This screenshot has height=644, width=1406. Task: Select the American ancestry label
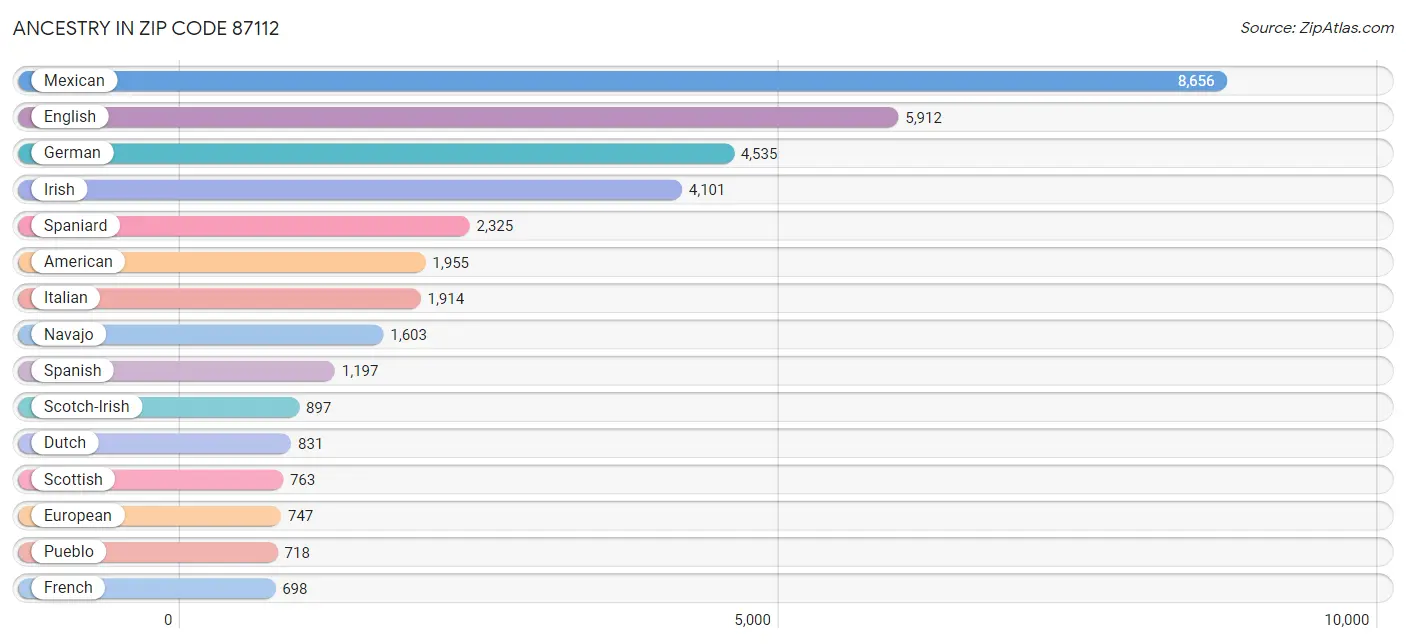tap(78, 262)
